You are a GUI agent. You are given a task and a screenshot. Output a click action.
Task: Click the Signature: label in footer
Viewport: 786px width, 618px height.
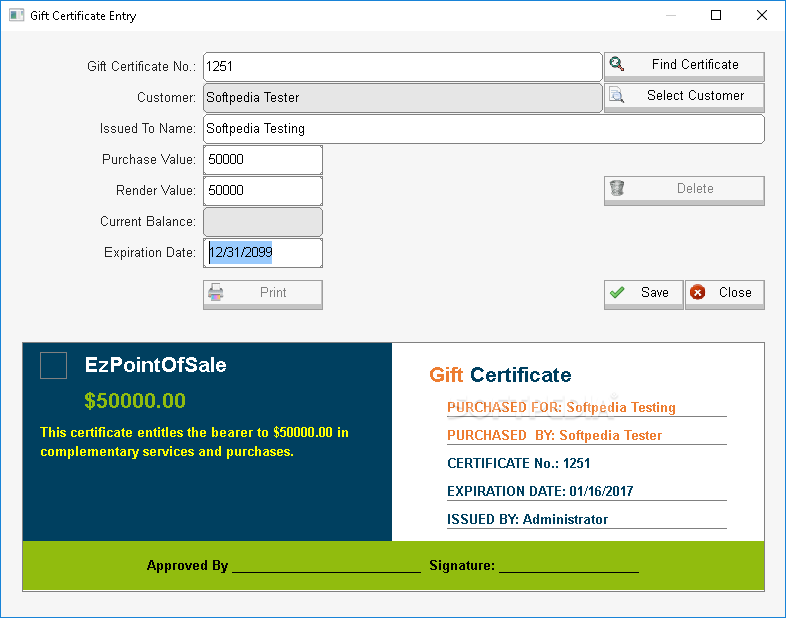(462, 565)
